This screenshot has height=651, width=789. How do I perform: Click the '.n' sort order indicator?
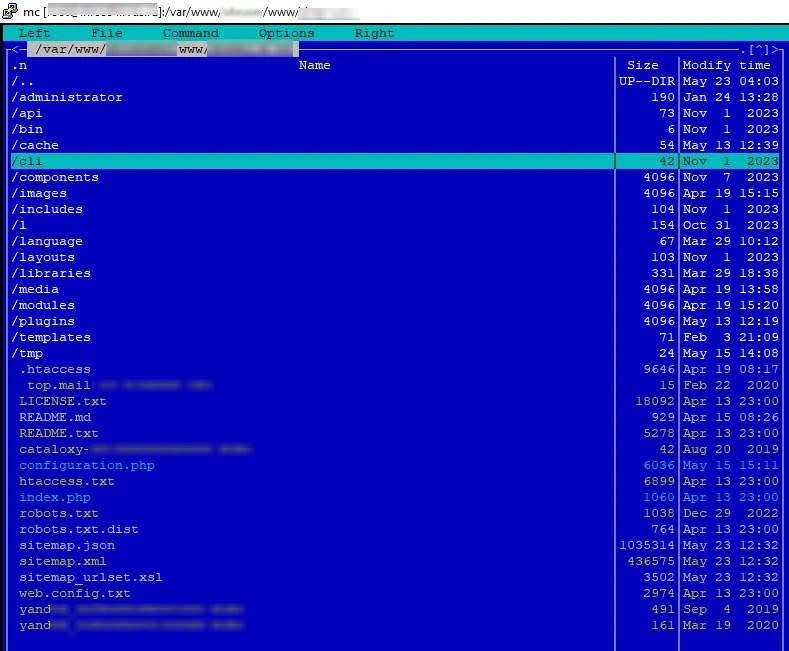[19, 65]
